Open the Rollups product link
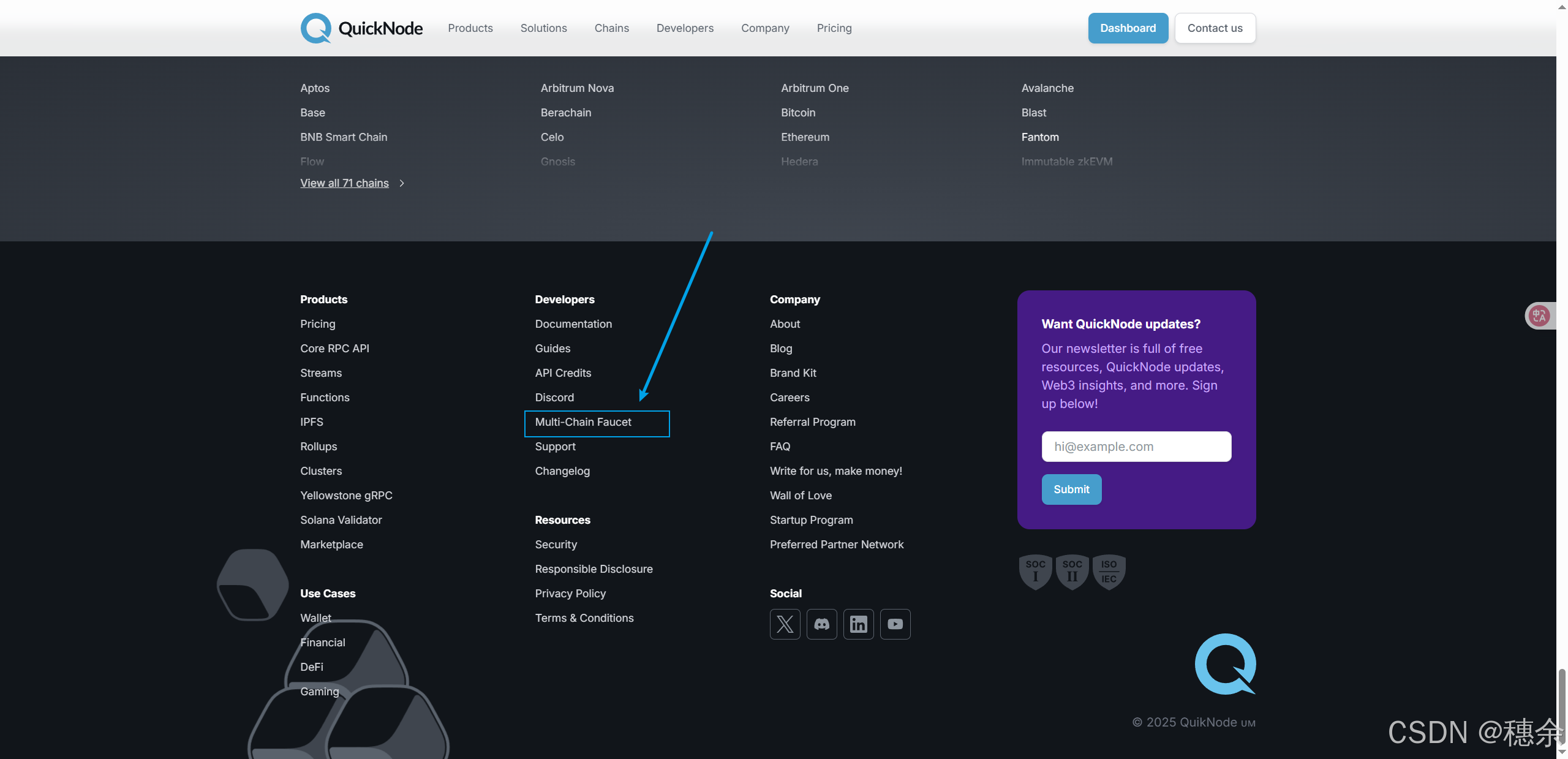 [318, 447]
